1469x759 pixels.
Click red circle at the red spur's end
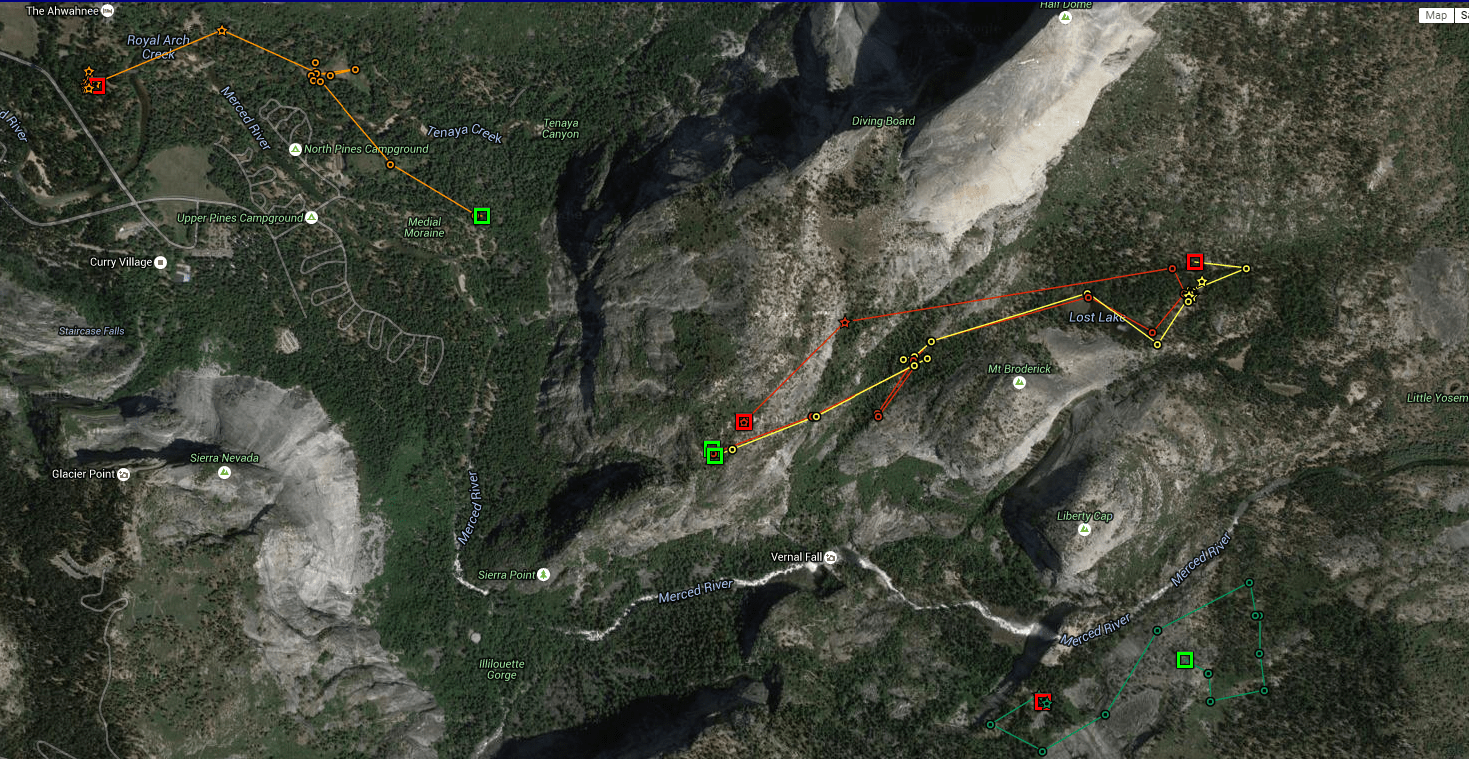tap(878, 416)
